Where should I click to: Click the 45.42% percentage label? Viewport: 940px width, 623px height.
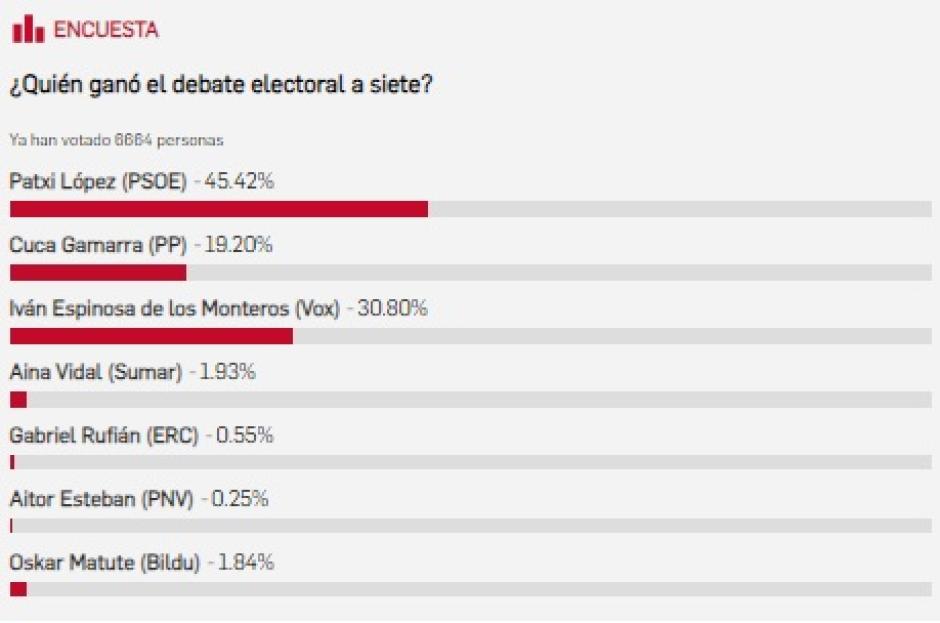point(239,181)
